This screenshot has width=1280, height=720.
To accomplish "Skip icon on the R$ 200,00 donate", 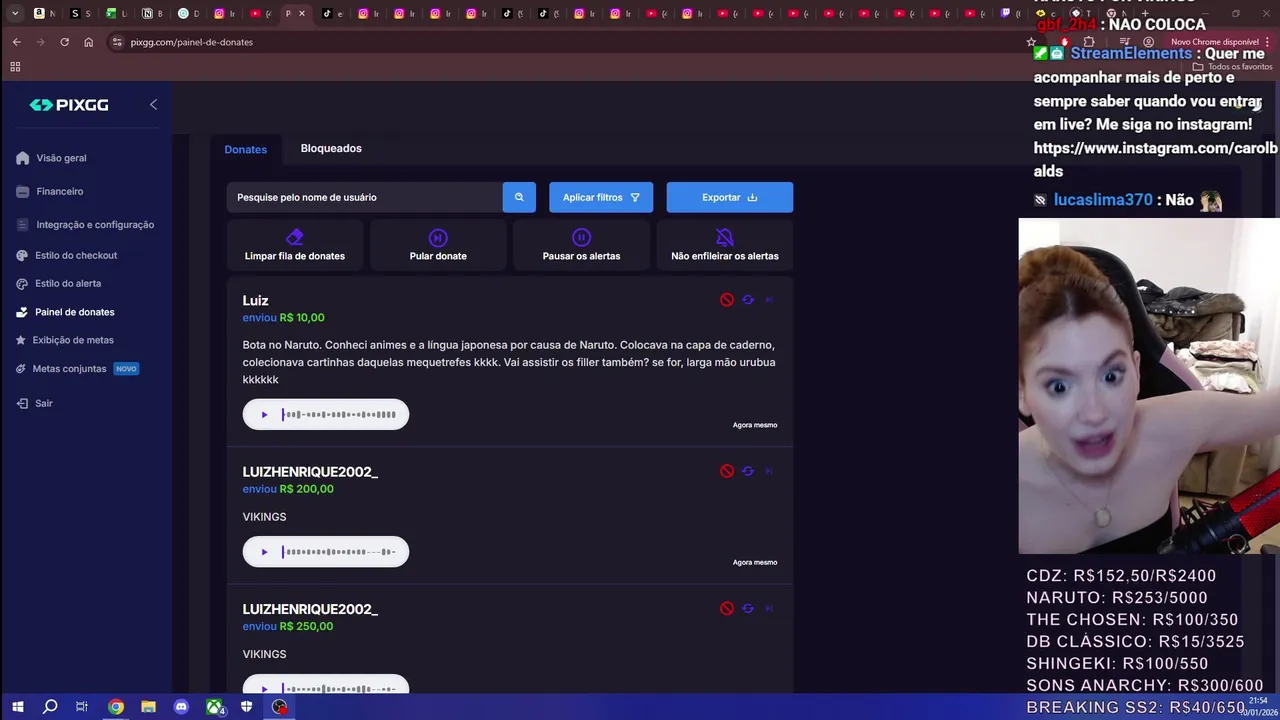I will [x=769, y=471].
